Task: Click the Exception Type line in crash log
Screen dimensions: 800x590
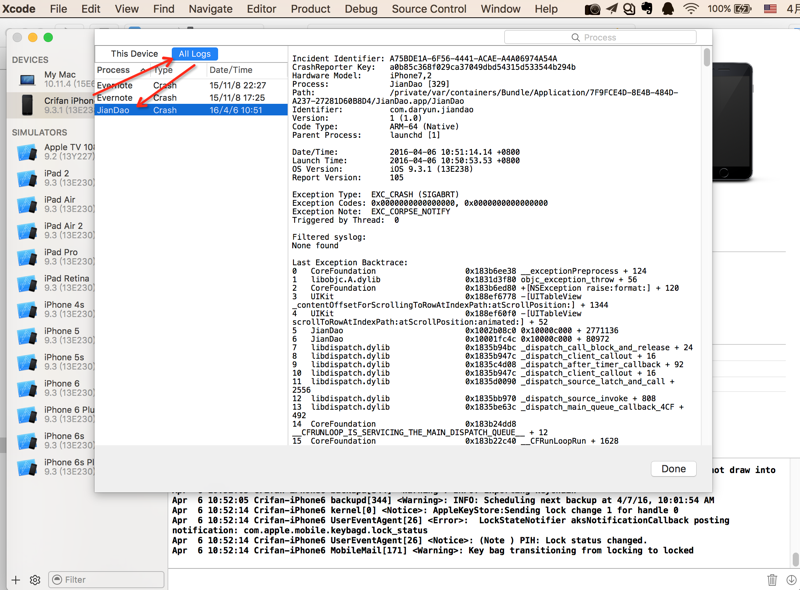Action: [x=376, y=194]
